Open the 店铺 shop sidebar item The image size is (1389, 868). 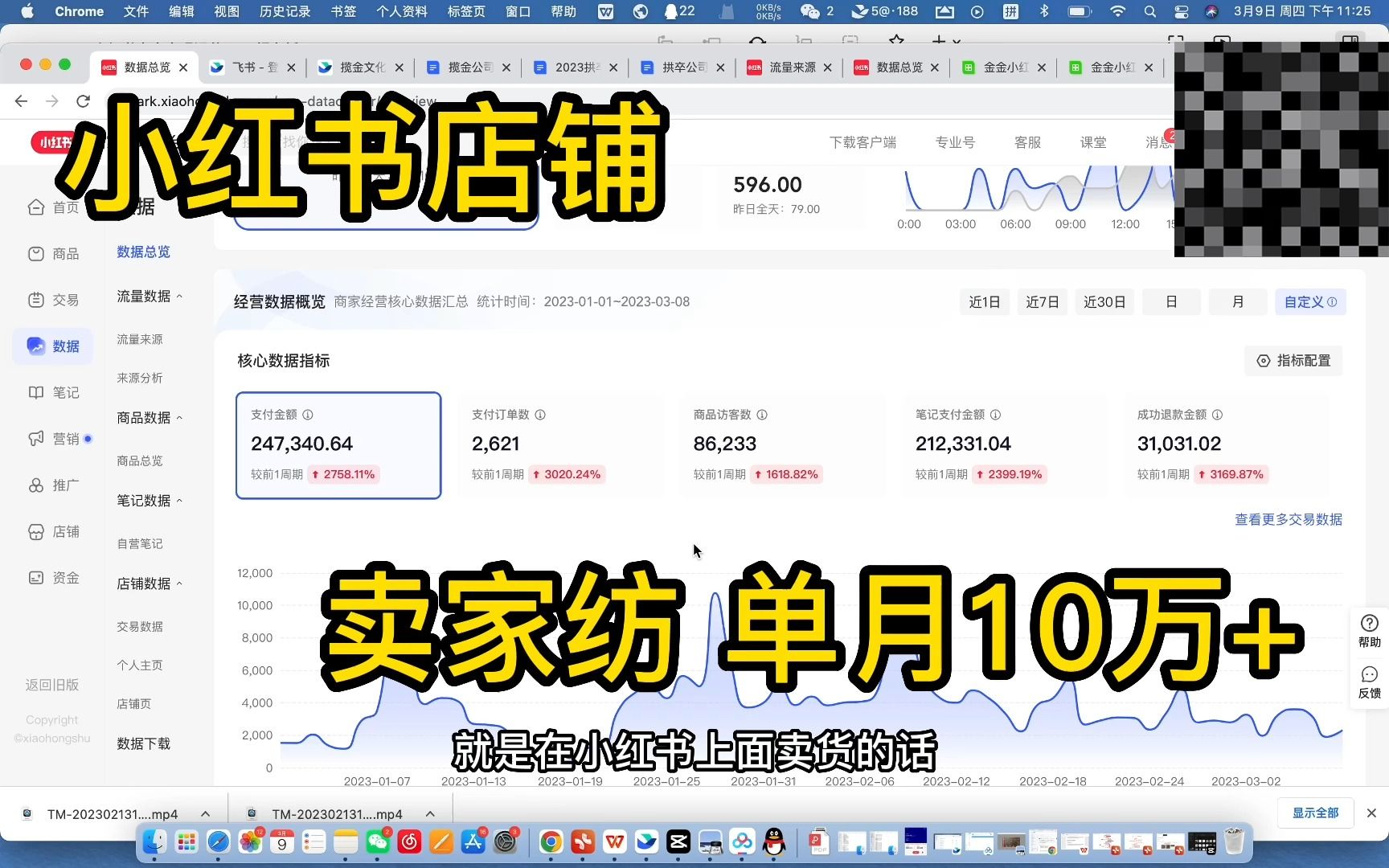(x=53, y=532)
